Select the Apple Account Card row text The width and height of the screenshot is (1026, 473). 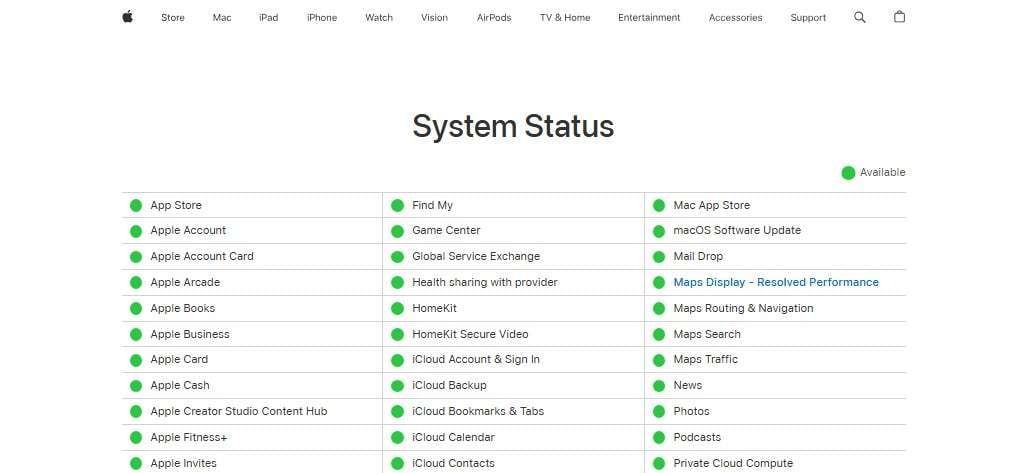(202, 256)
